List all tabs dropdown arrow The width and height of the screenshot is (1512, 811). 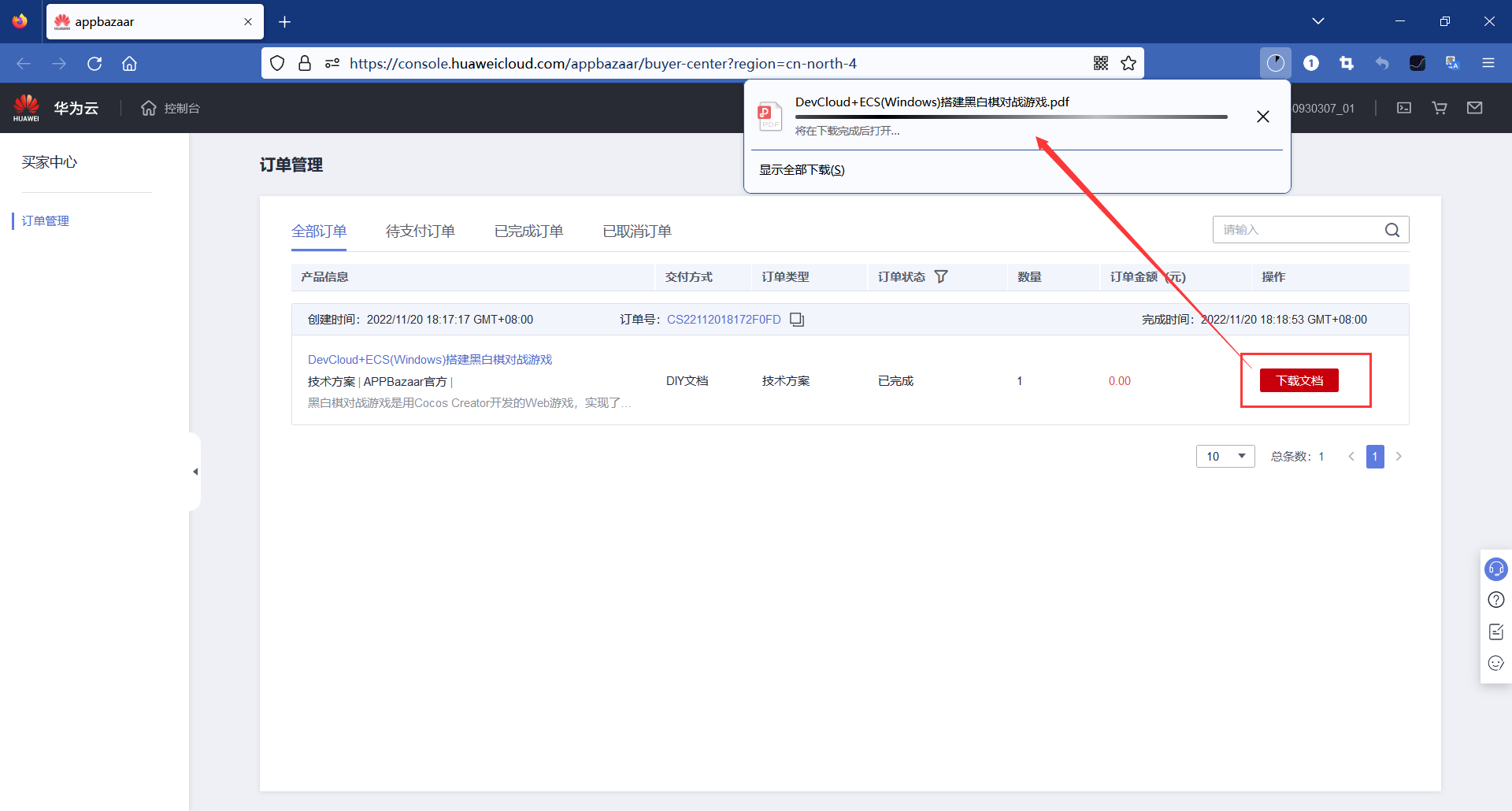coord(1318,21)
